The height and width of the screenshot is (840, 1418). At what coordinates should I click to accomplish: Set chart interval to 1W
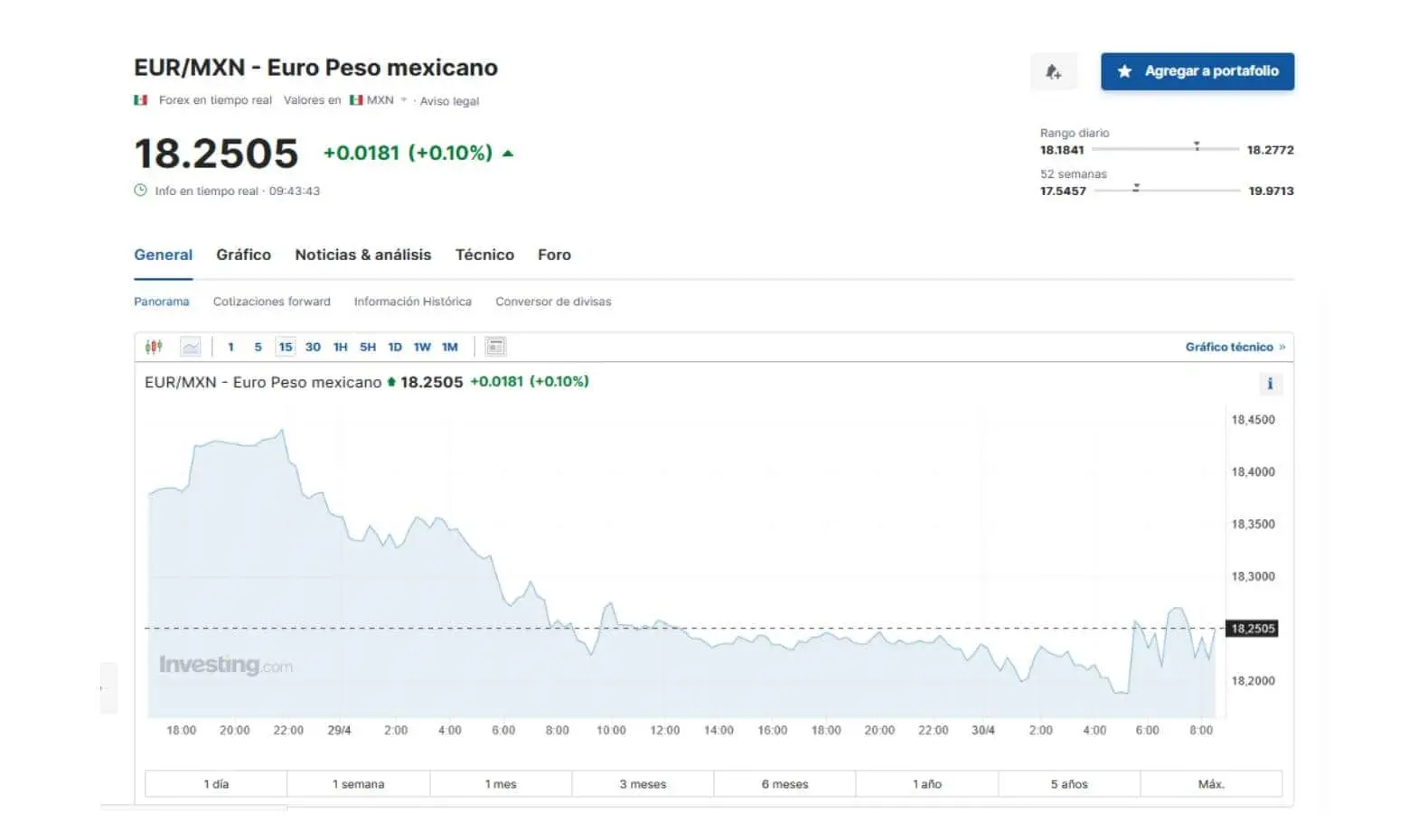point(422,347)
